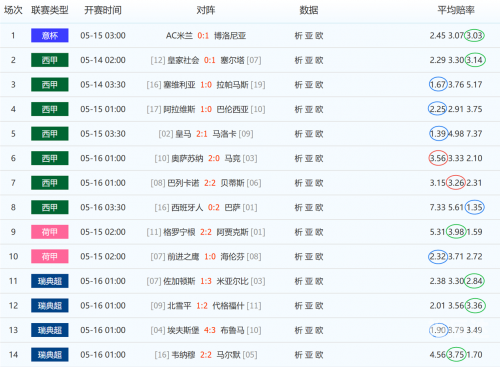This screenshot has height=367, width=500.
Task: Open the 亚 link in the 皇家社会 row
Action: [x=309, y=60]
